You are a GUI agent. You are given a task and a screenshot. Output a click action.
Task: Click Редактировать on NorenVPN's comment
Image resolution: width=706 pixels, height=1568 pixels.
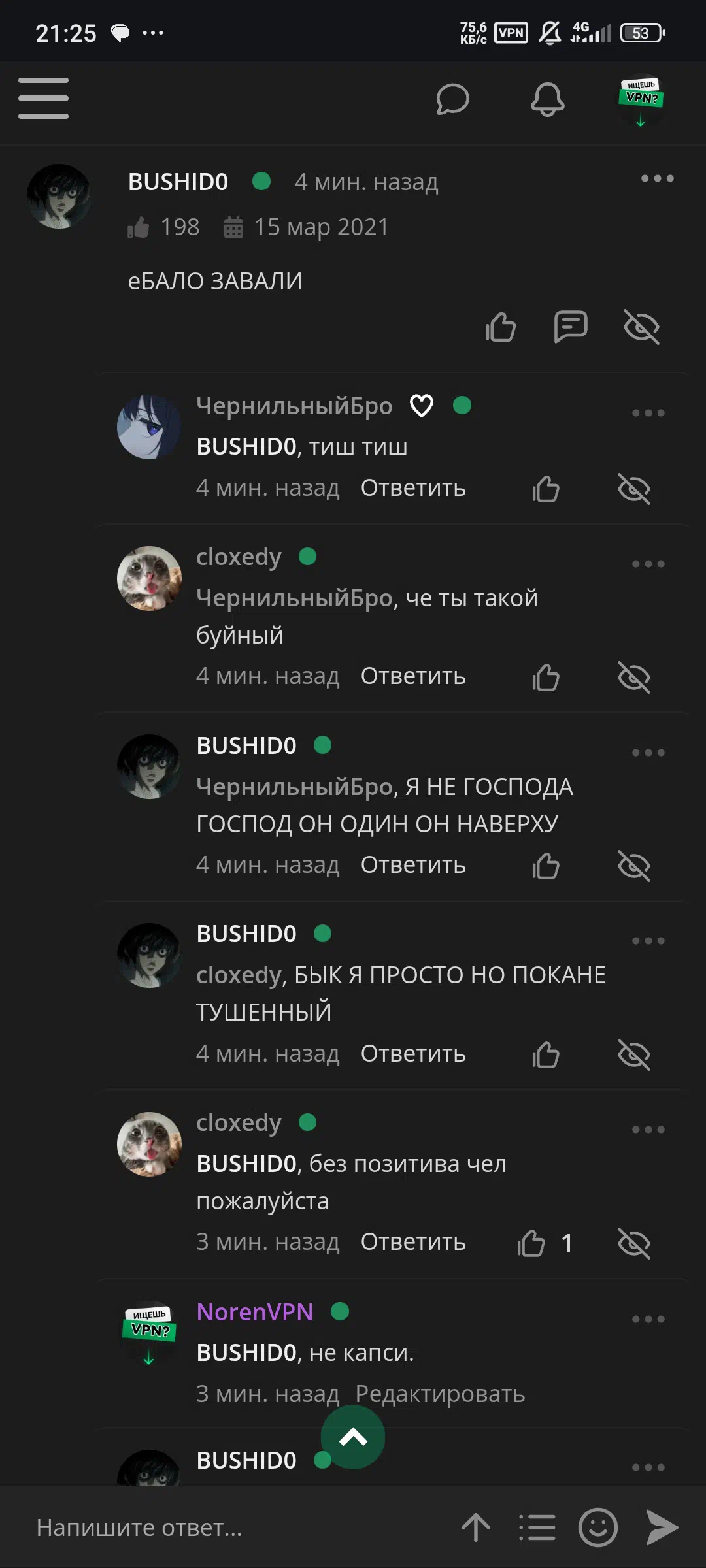pyautogui.click(x=440, y=1394)
